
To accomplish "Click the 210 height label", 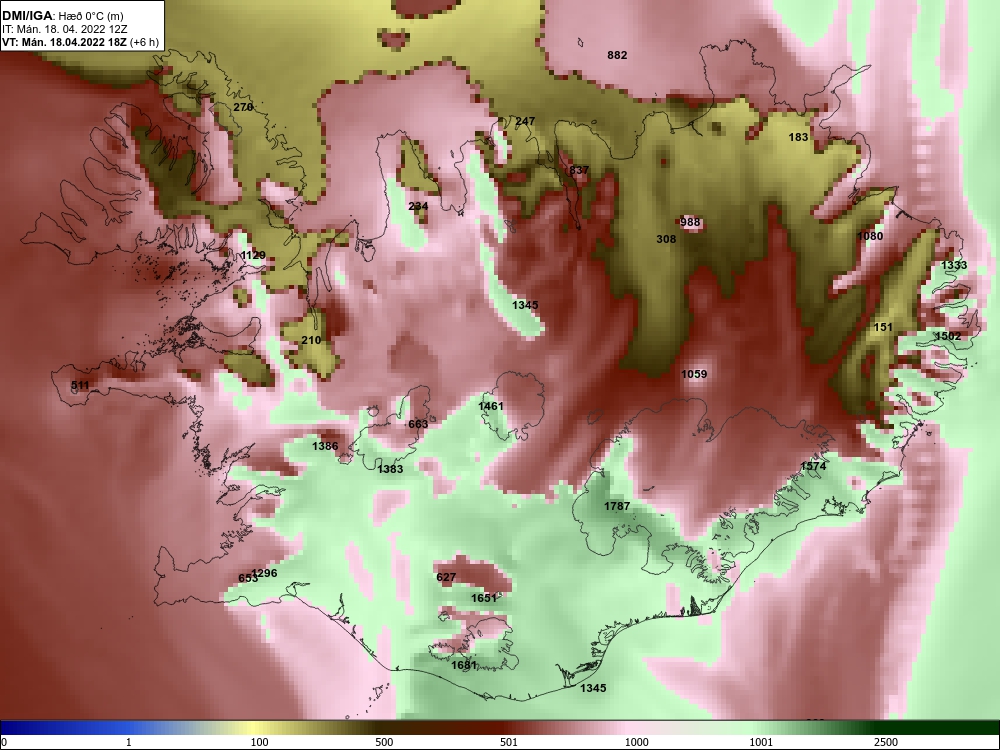I will click(311, 341).
